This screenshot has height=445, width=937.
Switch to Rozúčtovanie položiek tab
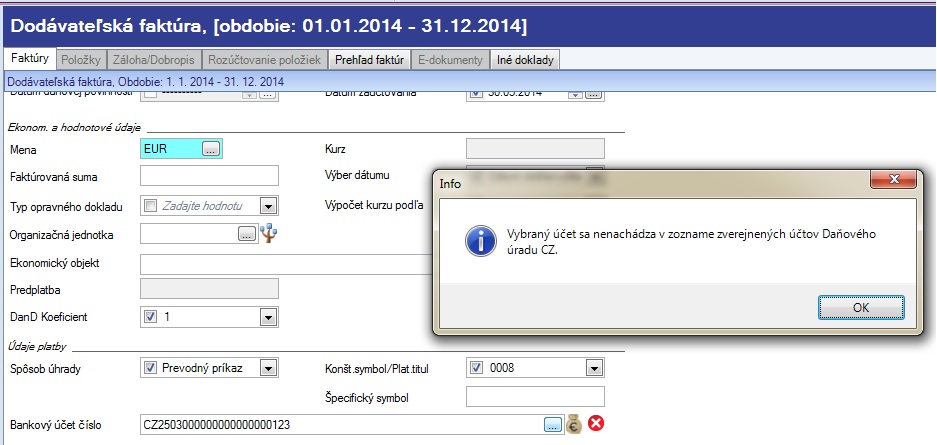pos(265,60)
